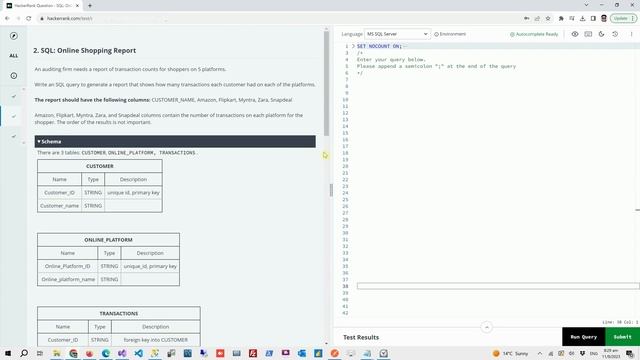Viewport: 640px width, 360px height.
Task: Fold code at line 1 chevron
Action: click(x=353, y=46)
